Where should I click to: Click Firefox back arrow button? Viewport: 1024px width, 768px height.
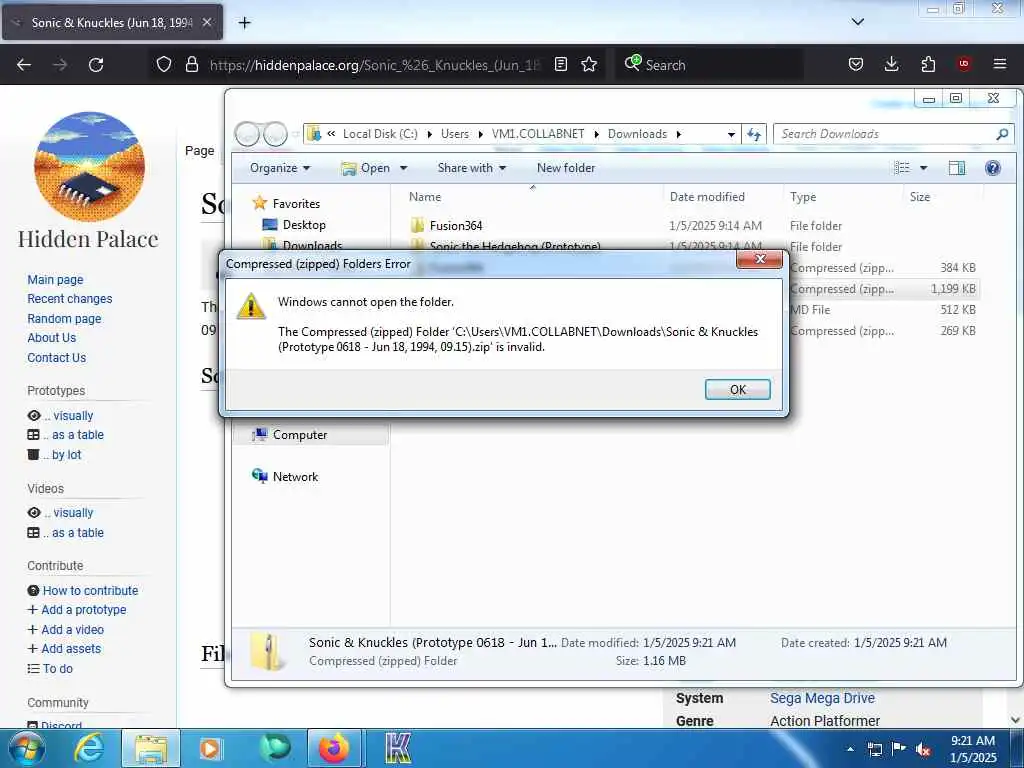tap(24, 65)
